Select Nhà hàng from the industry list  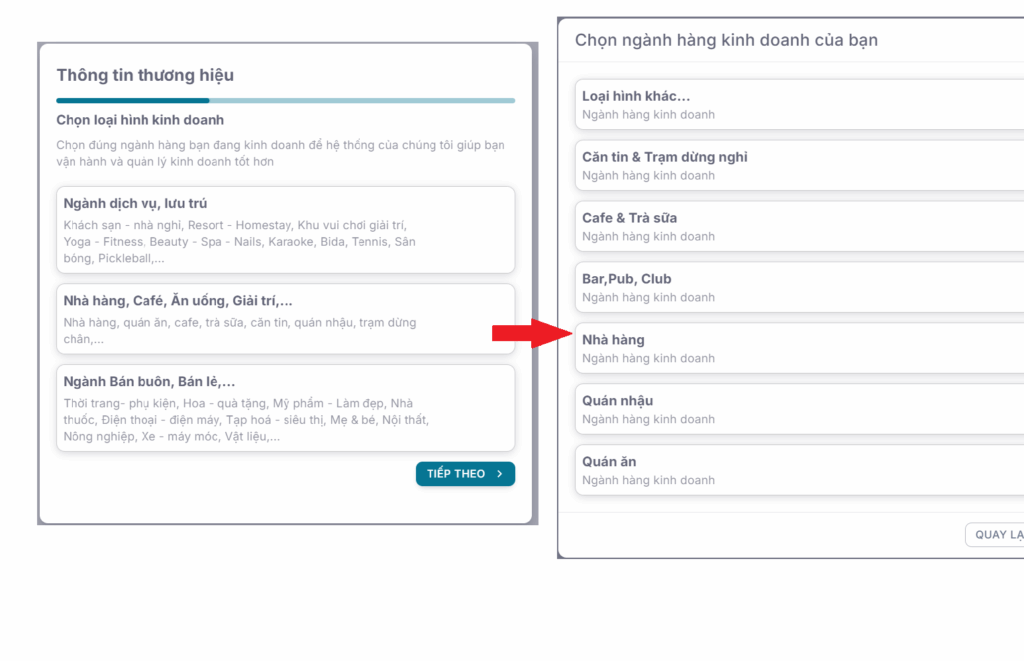click(x=799, y=348)
